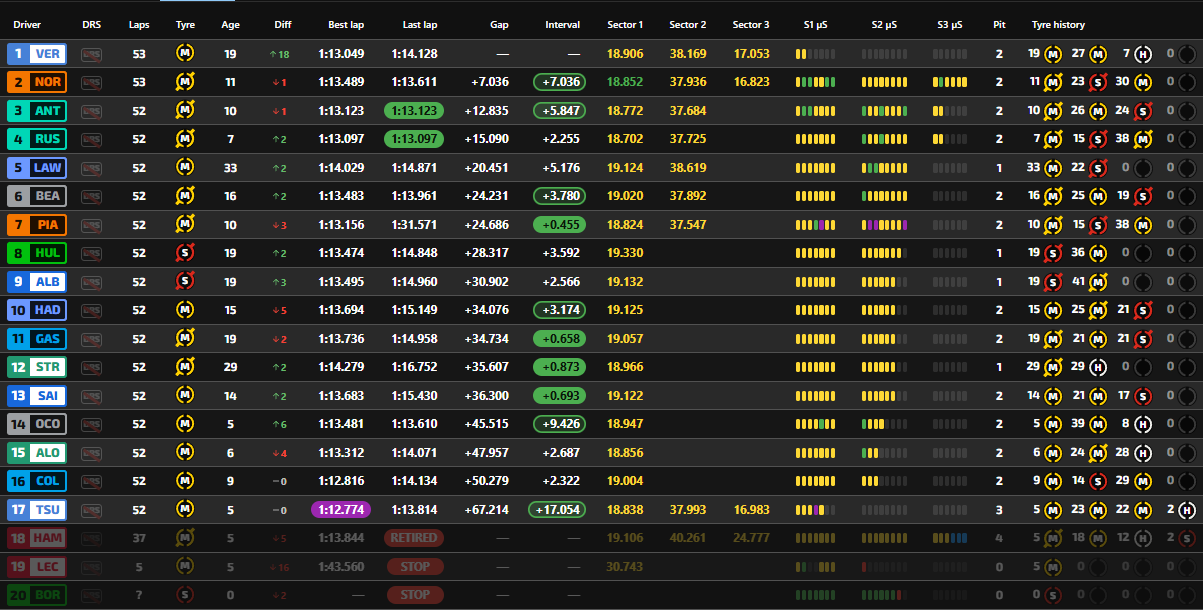Click the hard tyre icon in STR's tyre history
The height and width of the screenshot is (610, 1203).
pyautogui.click(x=1097, y=367)
